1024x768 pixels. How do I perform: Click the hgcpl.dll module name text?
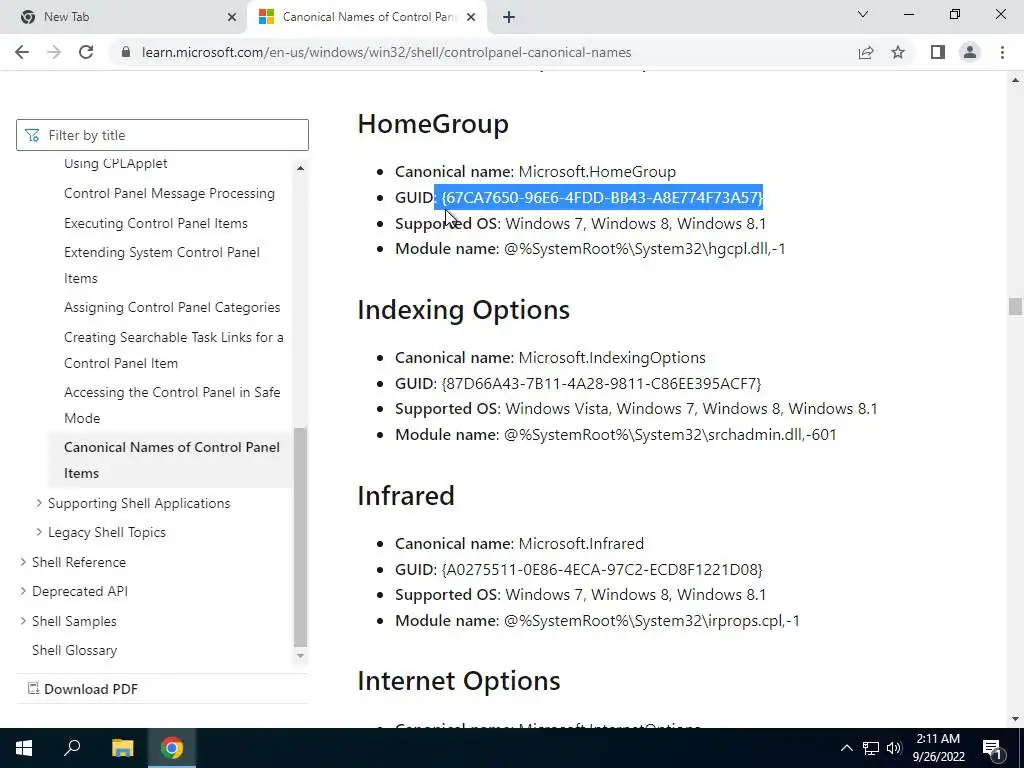(x=645, y=249)
